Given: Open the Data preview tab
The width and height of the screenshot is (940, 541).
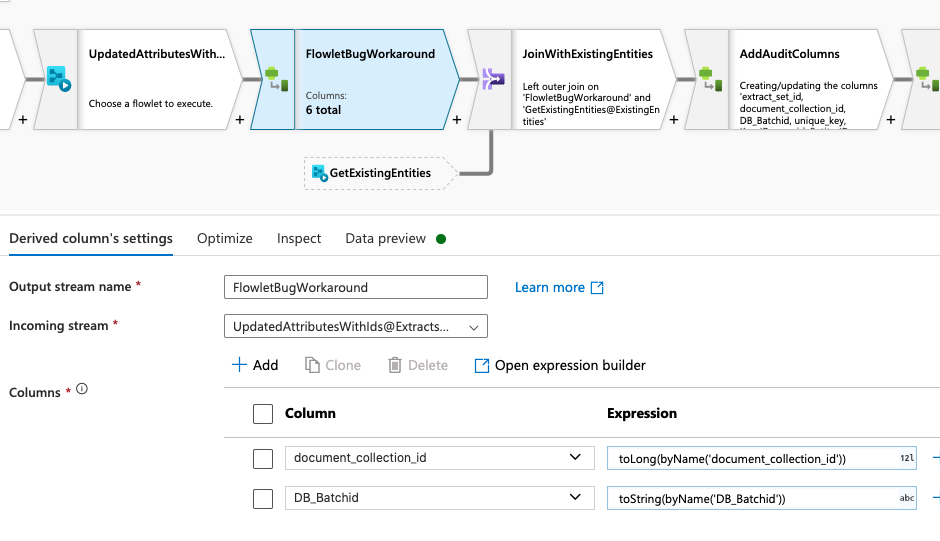Looking at the screenshot, I should tap(385, 238).
